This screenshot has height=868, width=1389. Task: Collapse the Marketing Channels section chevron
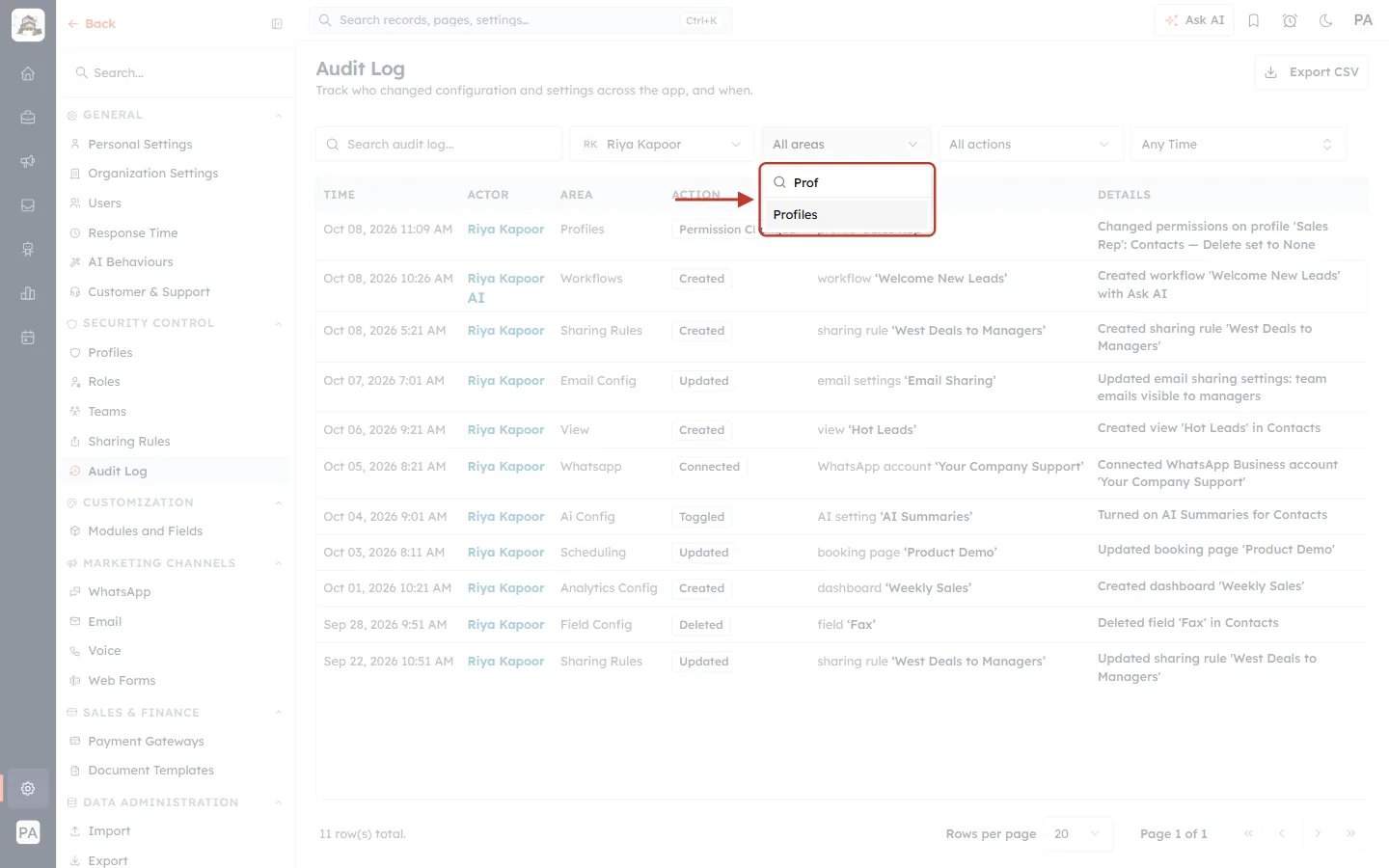pos(279,564)
